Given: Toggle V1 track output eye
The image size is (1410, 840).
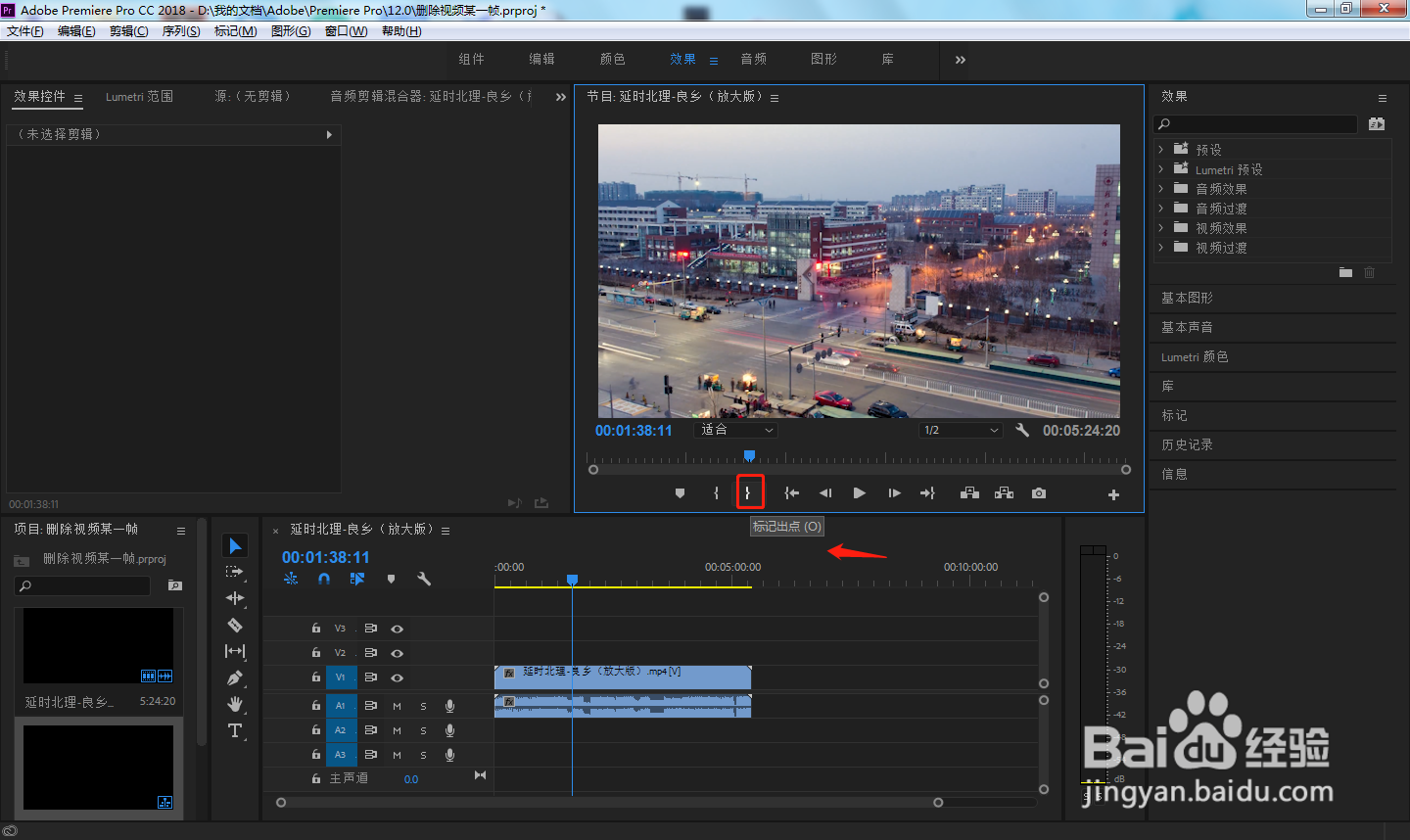Looking at the screenshot, I should coord(397,677).
